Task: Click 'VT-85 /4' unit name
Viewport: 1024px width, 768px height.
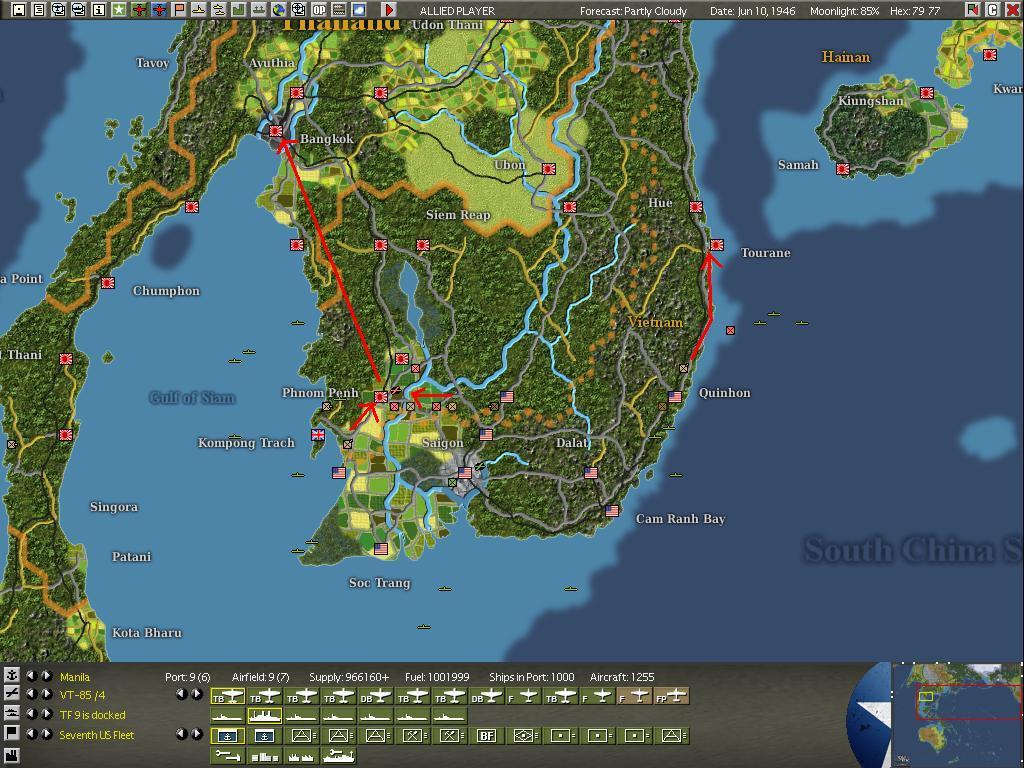Action: click(82, 696)
